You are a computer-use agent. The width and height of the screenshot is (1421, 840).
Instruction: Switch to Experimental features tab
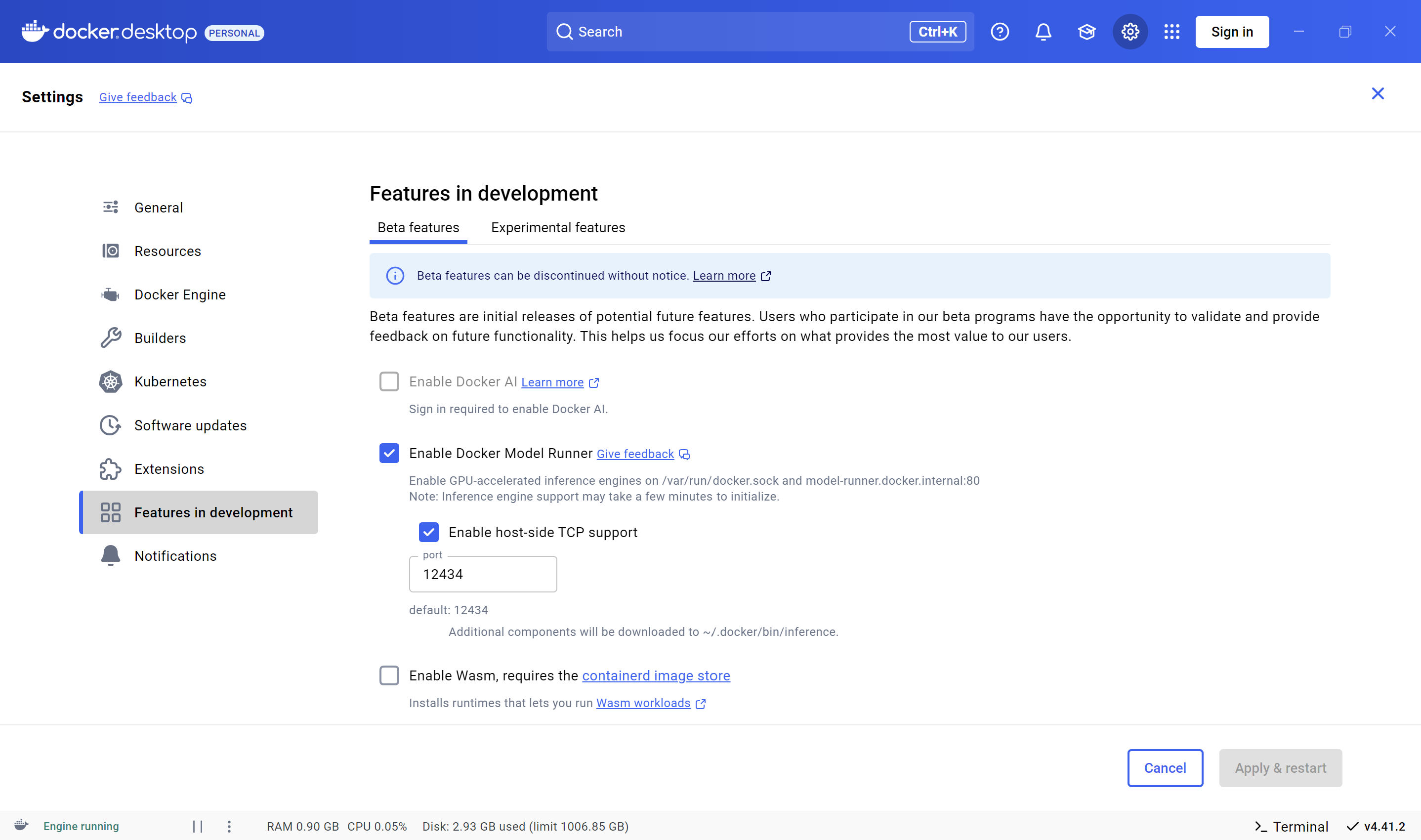pyautogui.click(x=558, y=228)
